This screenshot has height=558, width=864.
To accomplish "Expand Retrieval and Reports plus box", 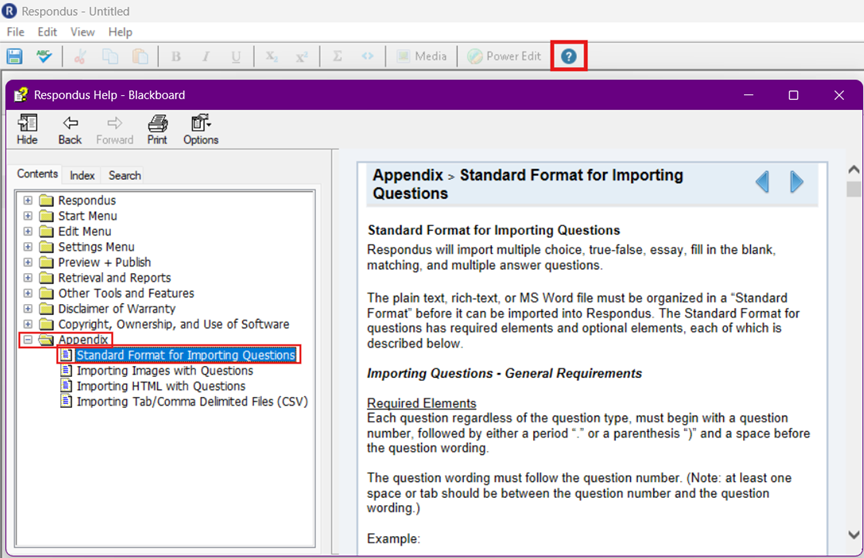I will click(28, 278).
